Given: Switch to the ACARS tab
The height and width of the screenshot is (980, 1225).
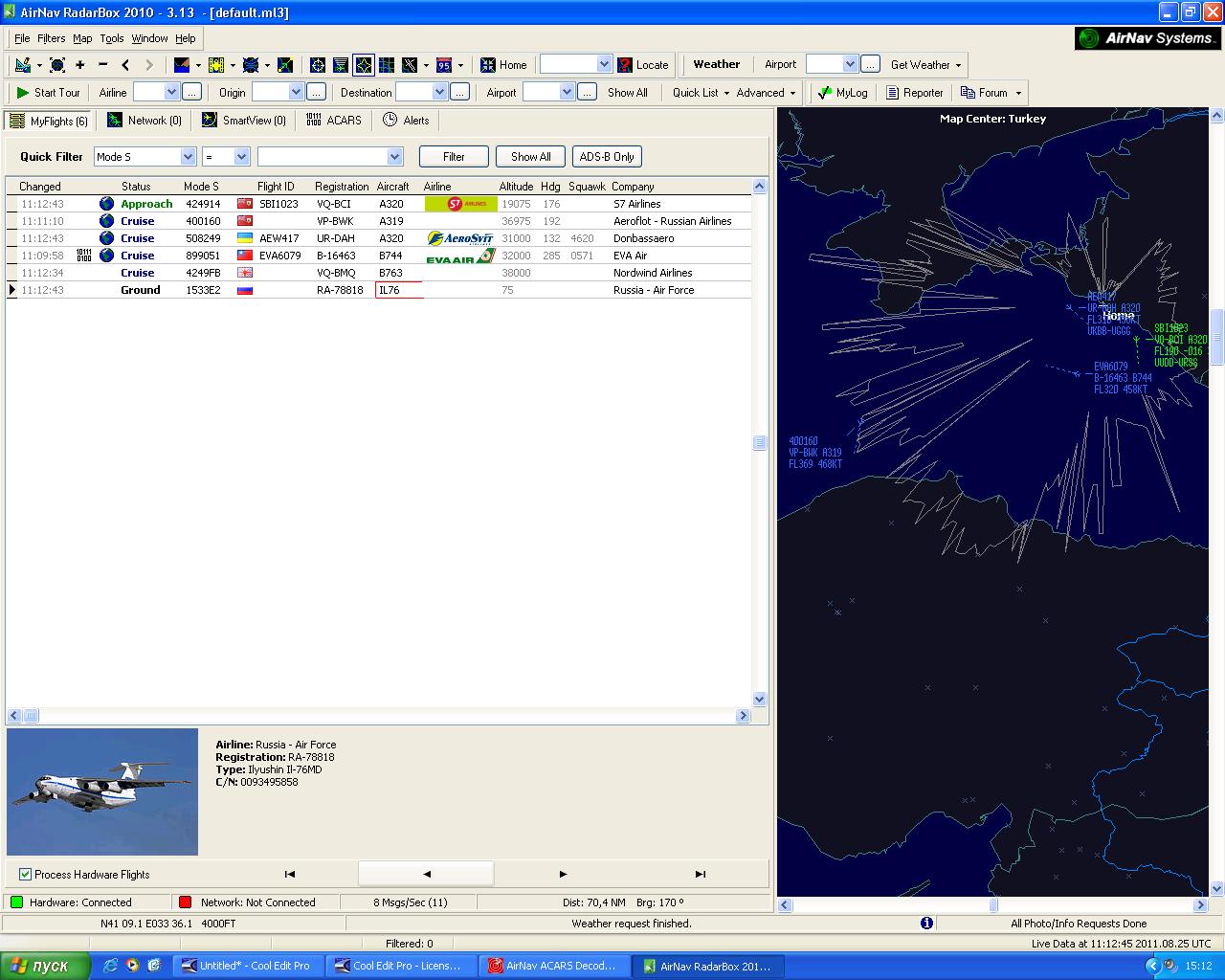Looking at the screenshot, I should 334,121.
